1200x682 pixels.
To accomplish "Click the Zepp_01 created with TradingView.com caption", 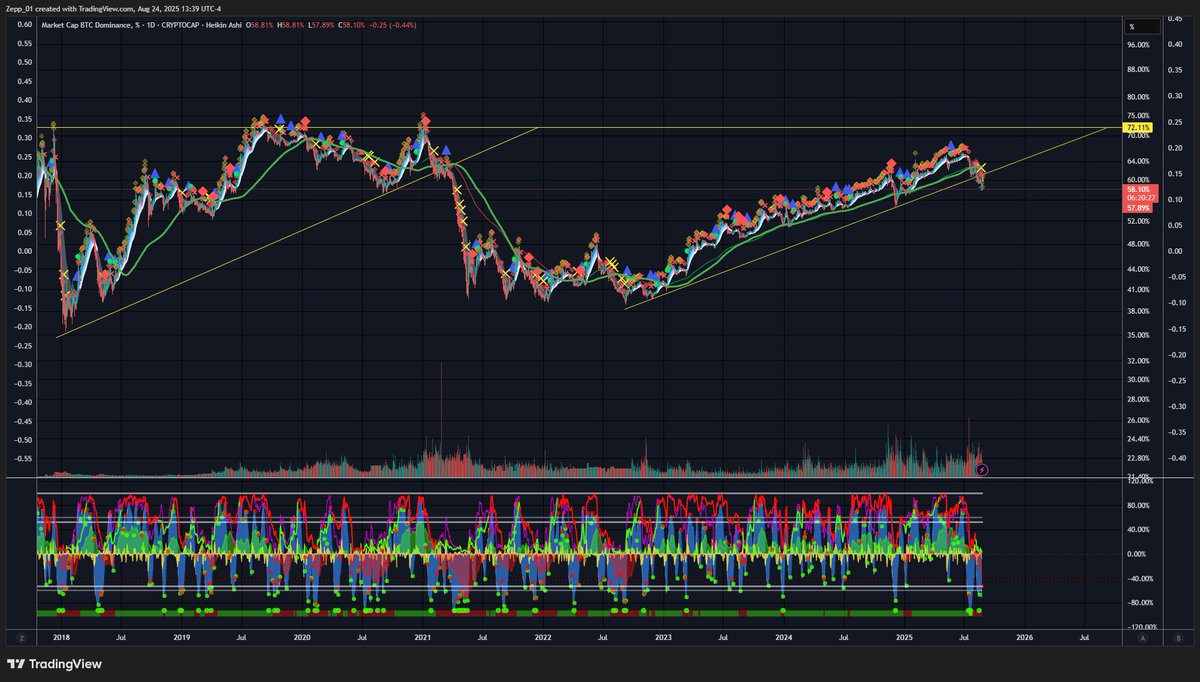I will click(x=114, y=8).
